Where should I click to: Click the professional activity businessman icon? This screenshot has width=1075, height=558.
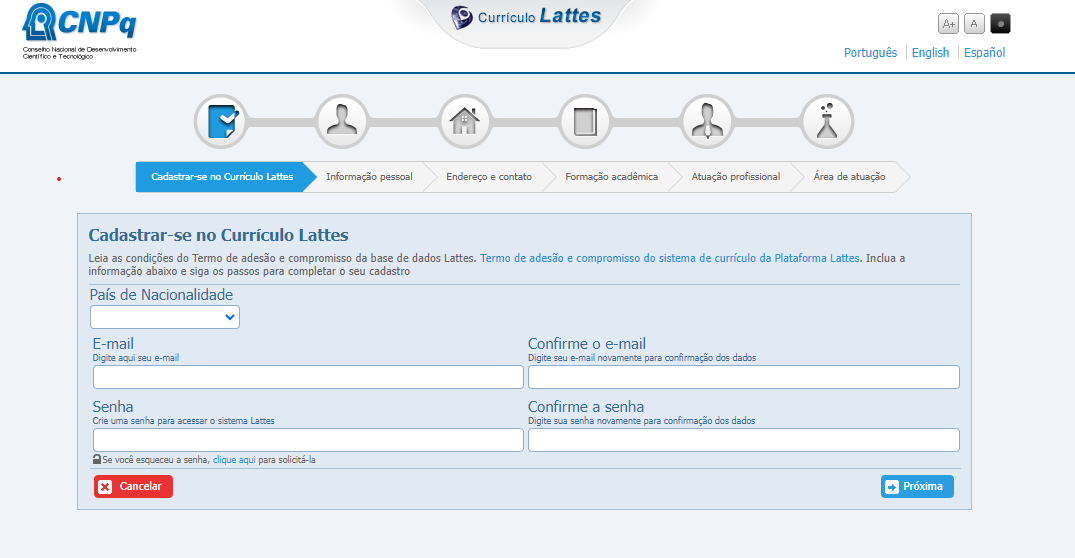pyautogui.click(x=707, y=121)
